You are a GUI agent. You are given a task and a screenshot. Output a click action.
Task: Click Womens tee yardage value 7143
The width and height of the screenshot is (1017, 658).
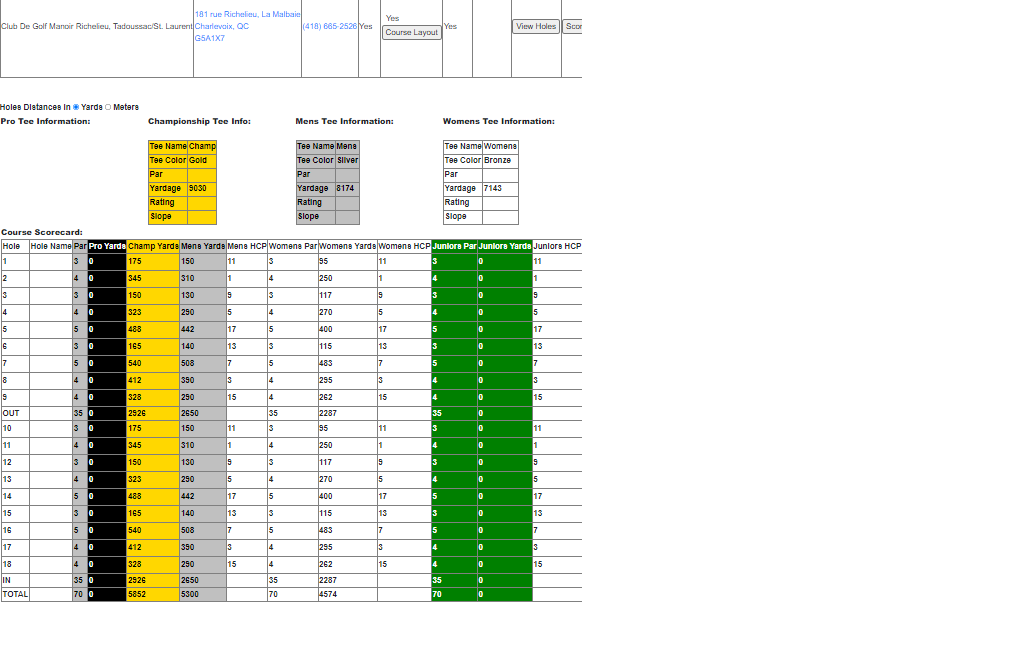coord(492,188)
